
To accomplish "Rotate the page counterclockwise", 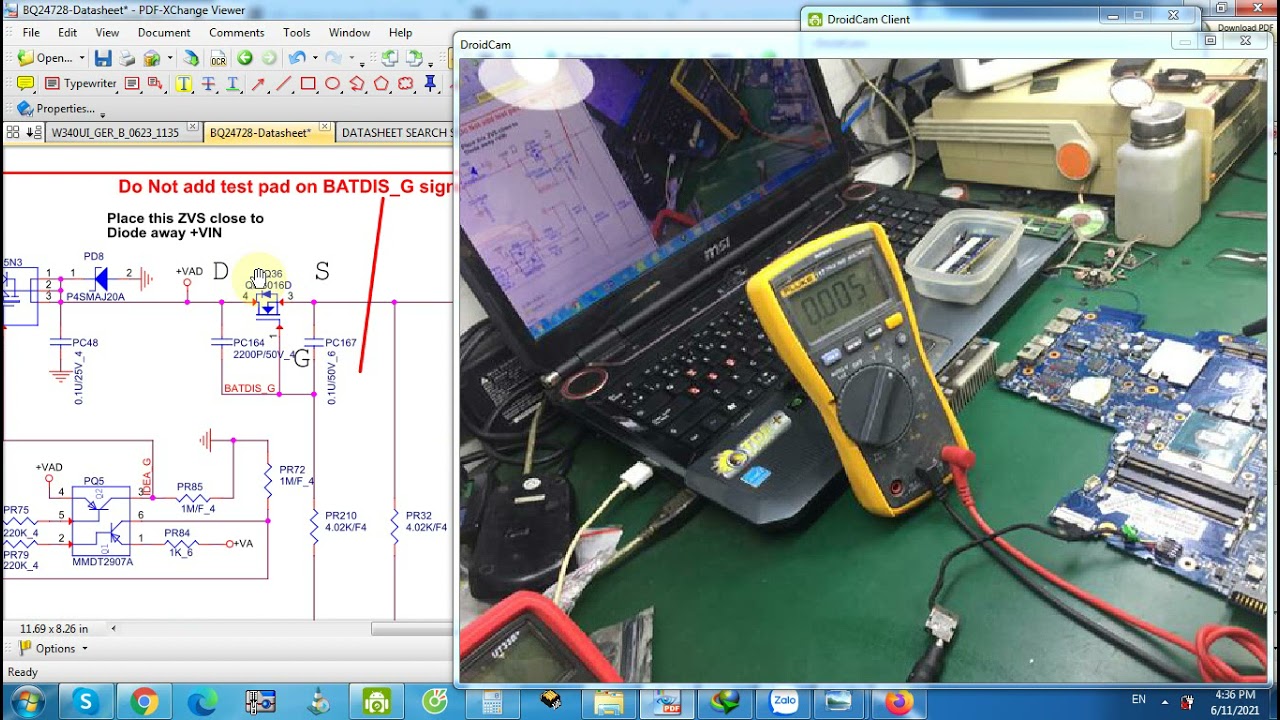I will 389,58.
